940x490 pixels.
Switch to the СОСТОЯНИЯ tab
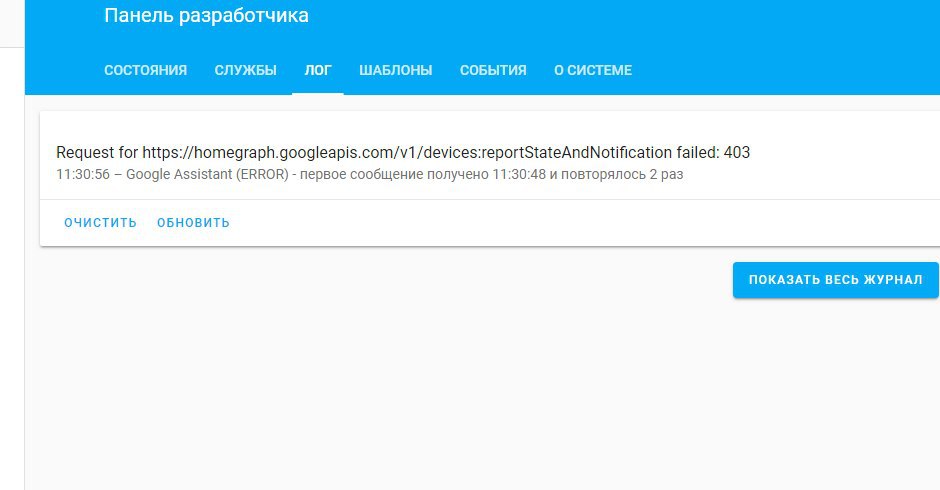coord(146,70)
